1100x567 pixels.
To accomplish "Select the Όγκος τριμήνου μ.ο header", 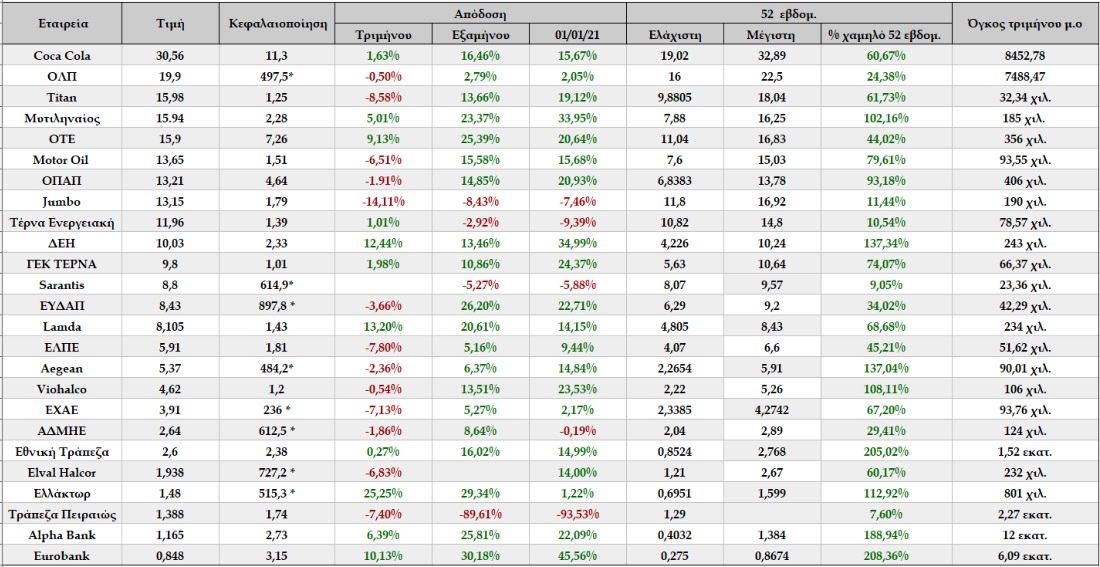I will click(1026, 23).
